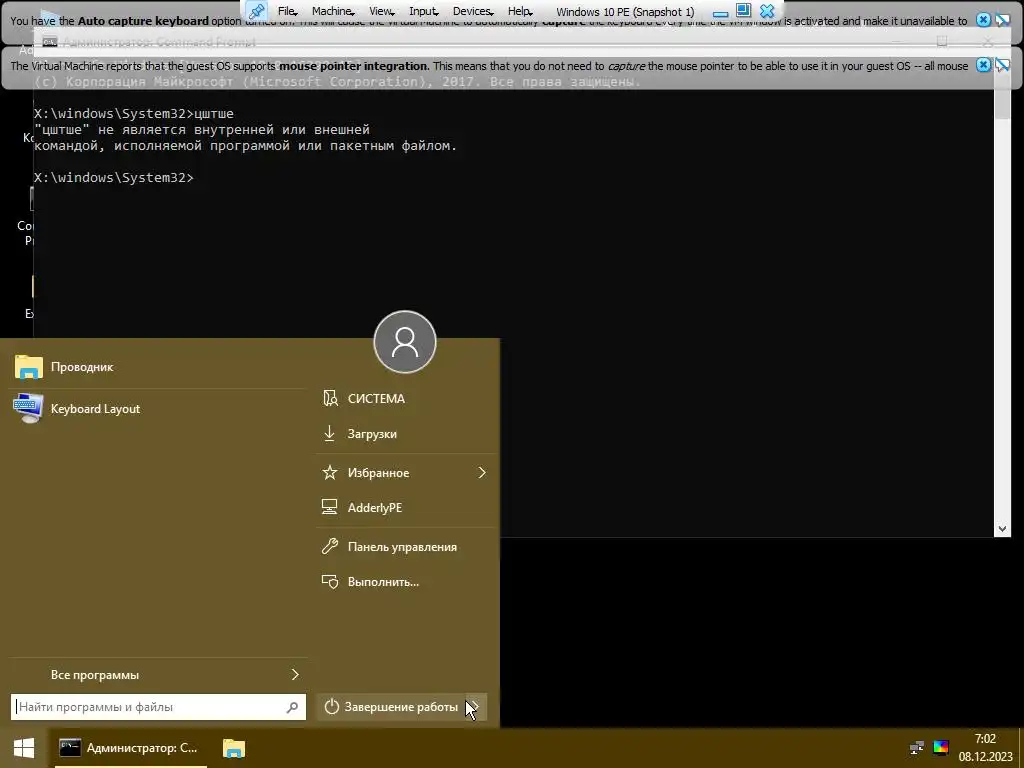The width and height of the screenshot is (1024, 768).
Task: Dismiss the mouse pointer integration notification
Action: click(x=983, y=65)
